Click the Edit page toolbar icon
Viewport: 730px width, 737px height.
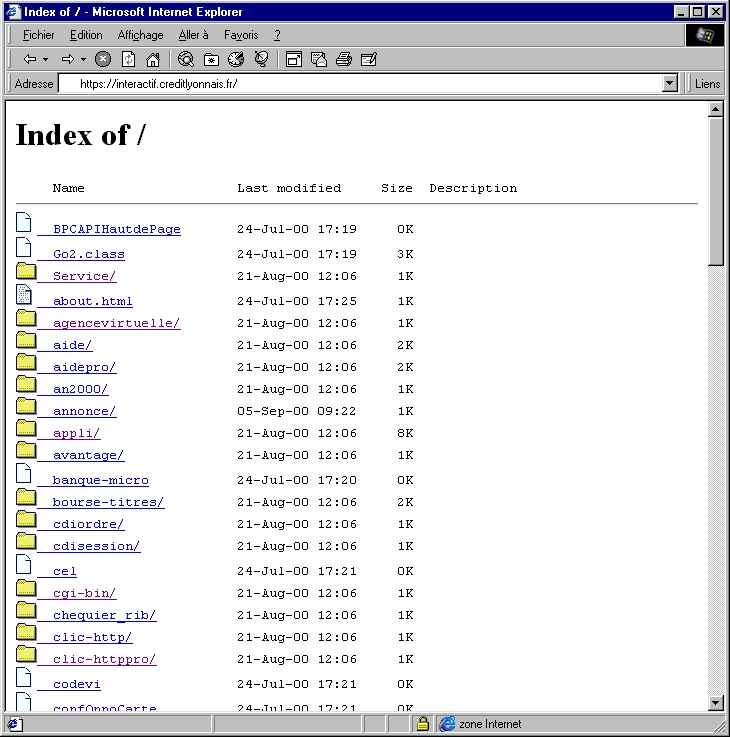[369, 59]
